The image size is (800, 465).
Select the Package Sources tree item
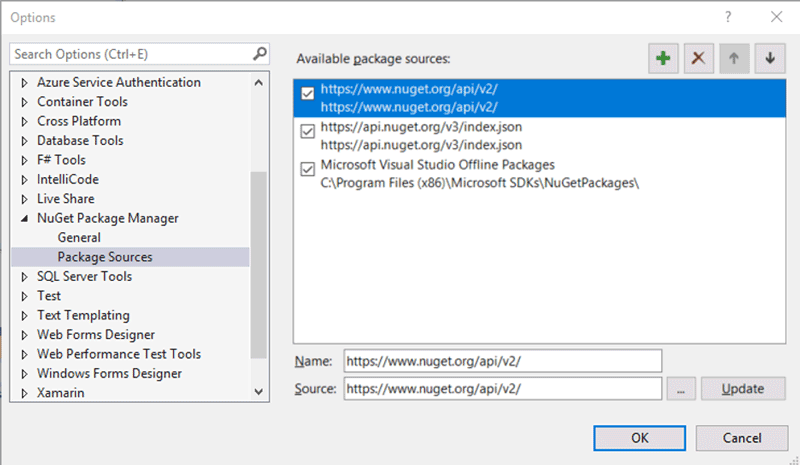(x=105, y=257)
